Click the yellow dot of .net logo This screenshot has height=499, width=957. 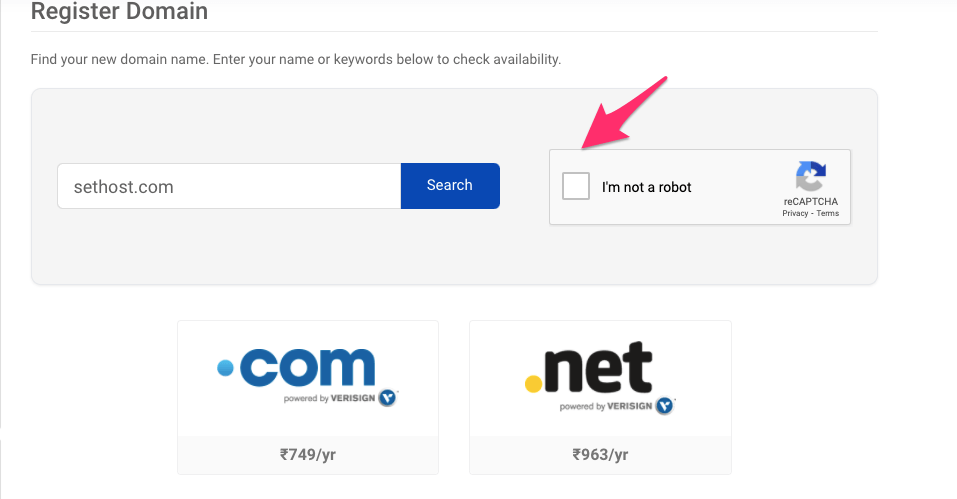pyautogui.click(x=534, y=382)
